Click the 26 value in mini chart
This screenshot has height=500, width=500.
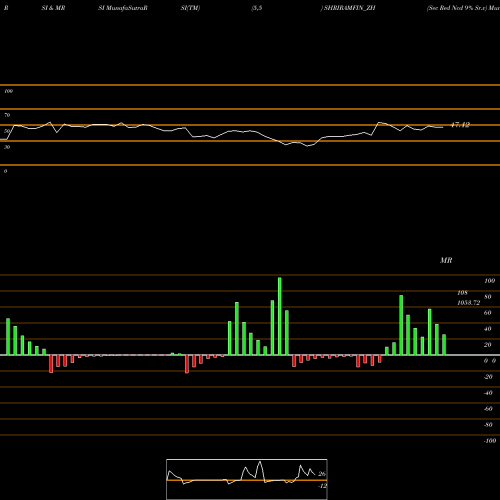322,474
